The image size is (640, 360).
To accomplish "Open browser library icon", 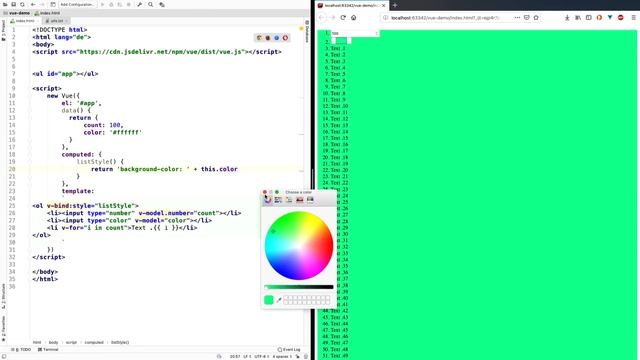I will click(578, 18).
